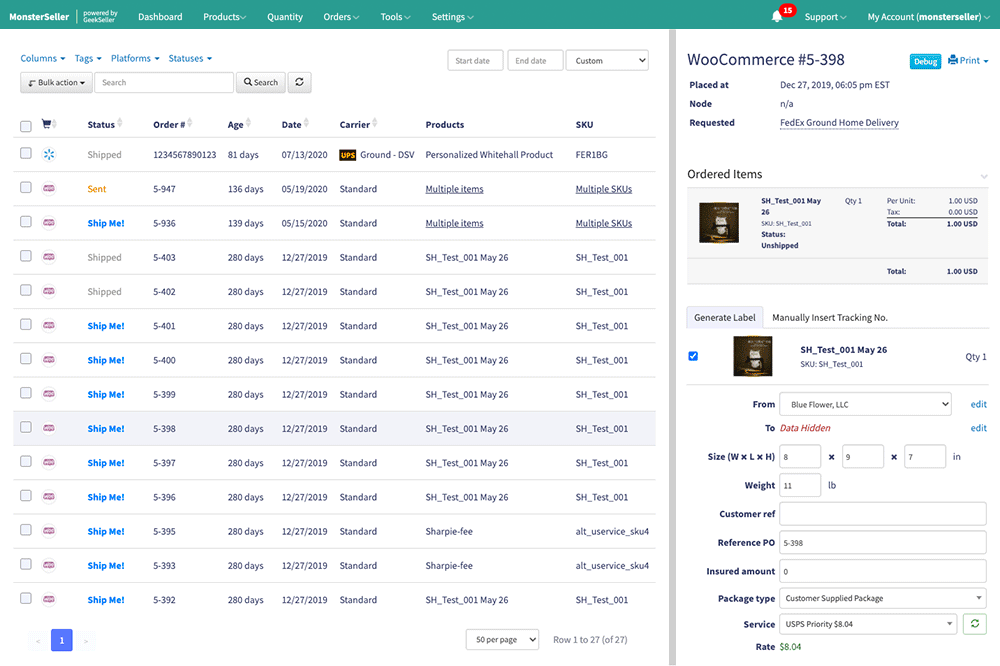Open Multiple items link for order 5-947
1000x666 pixels.
(454, 189)
